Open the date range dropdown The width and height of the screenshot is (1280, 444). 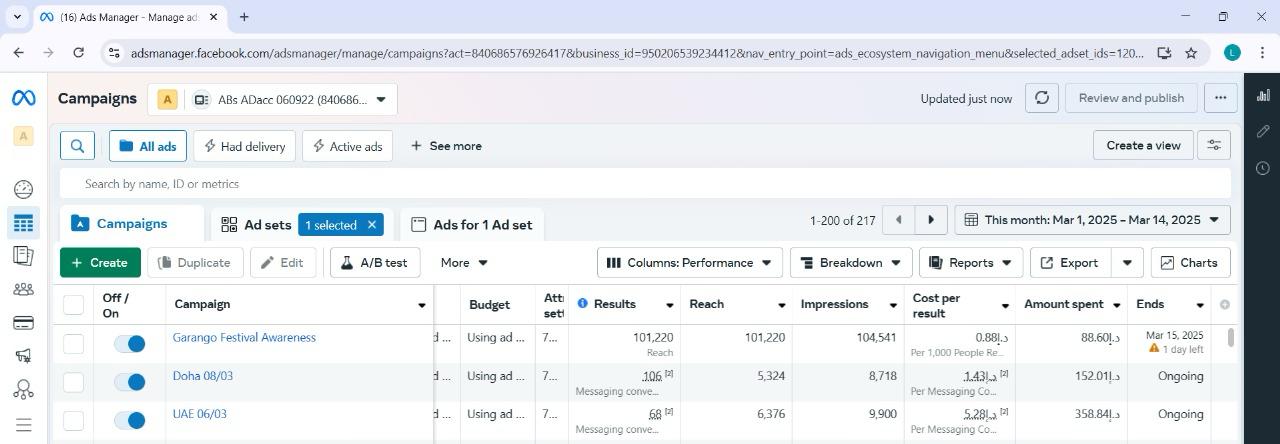tap(1092, 220)
